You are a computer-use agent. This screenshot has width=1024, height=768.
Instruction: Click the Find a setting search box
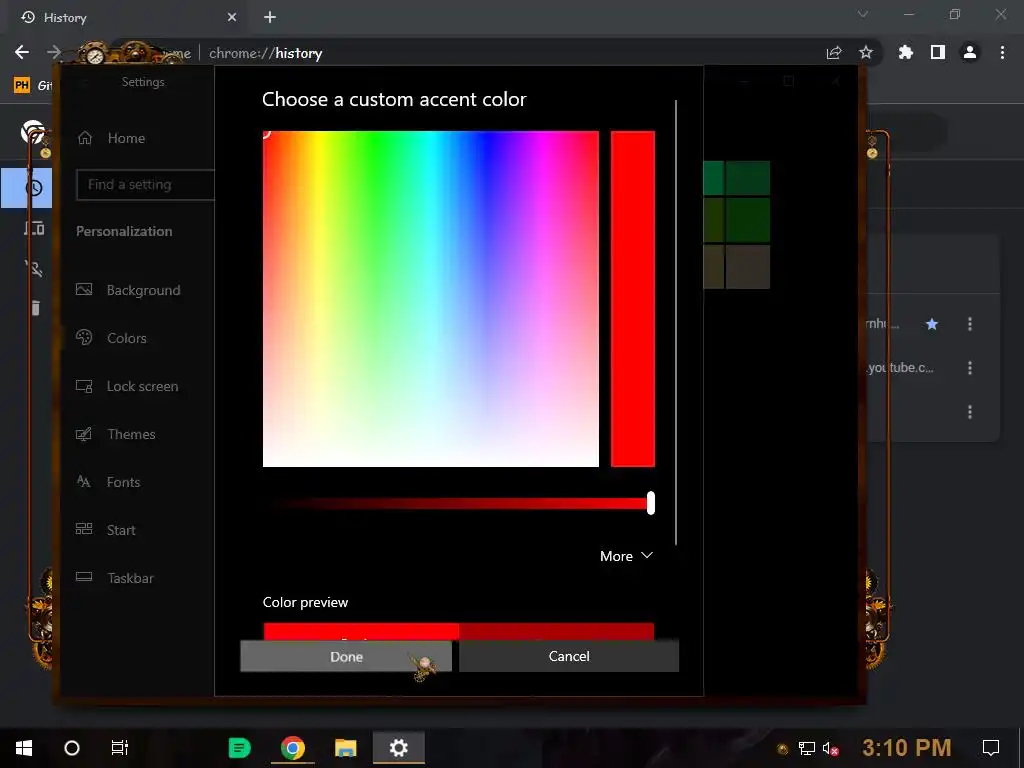146,185
